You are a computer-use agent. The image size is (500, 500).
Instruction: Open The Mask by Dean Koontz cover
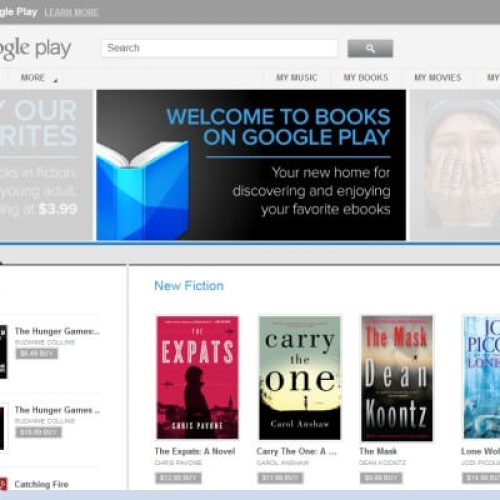pos(397,378)
